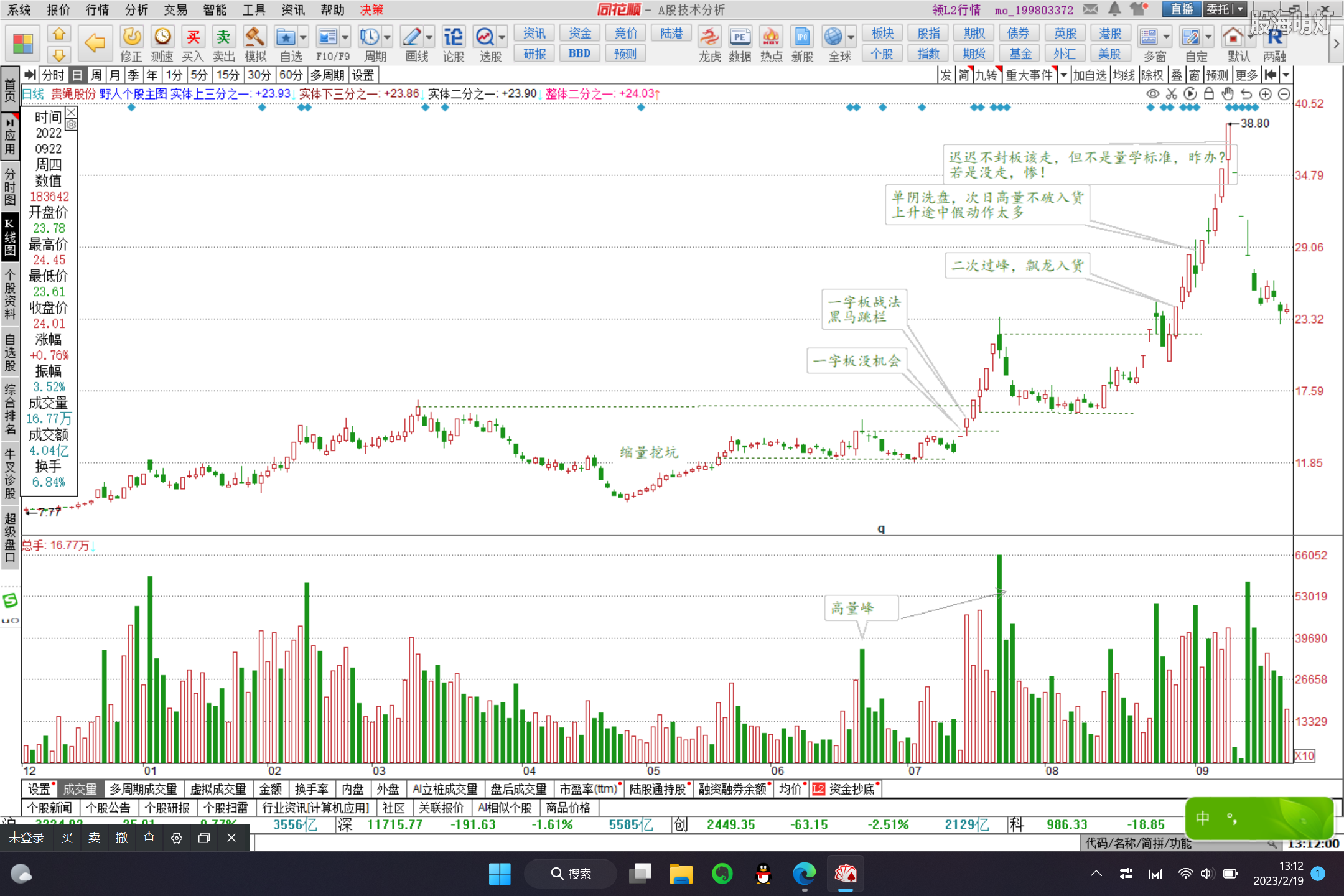Click the zoom out minus icon on chart

[x=1284, y=94]
